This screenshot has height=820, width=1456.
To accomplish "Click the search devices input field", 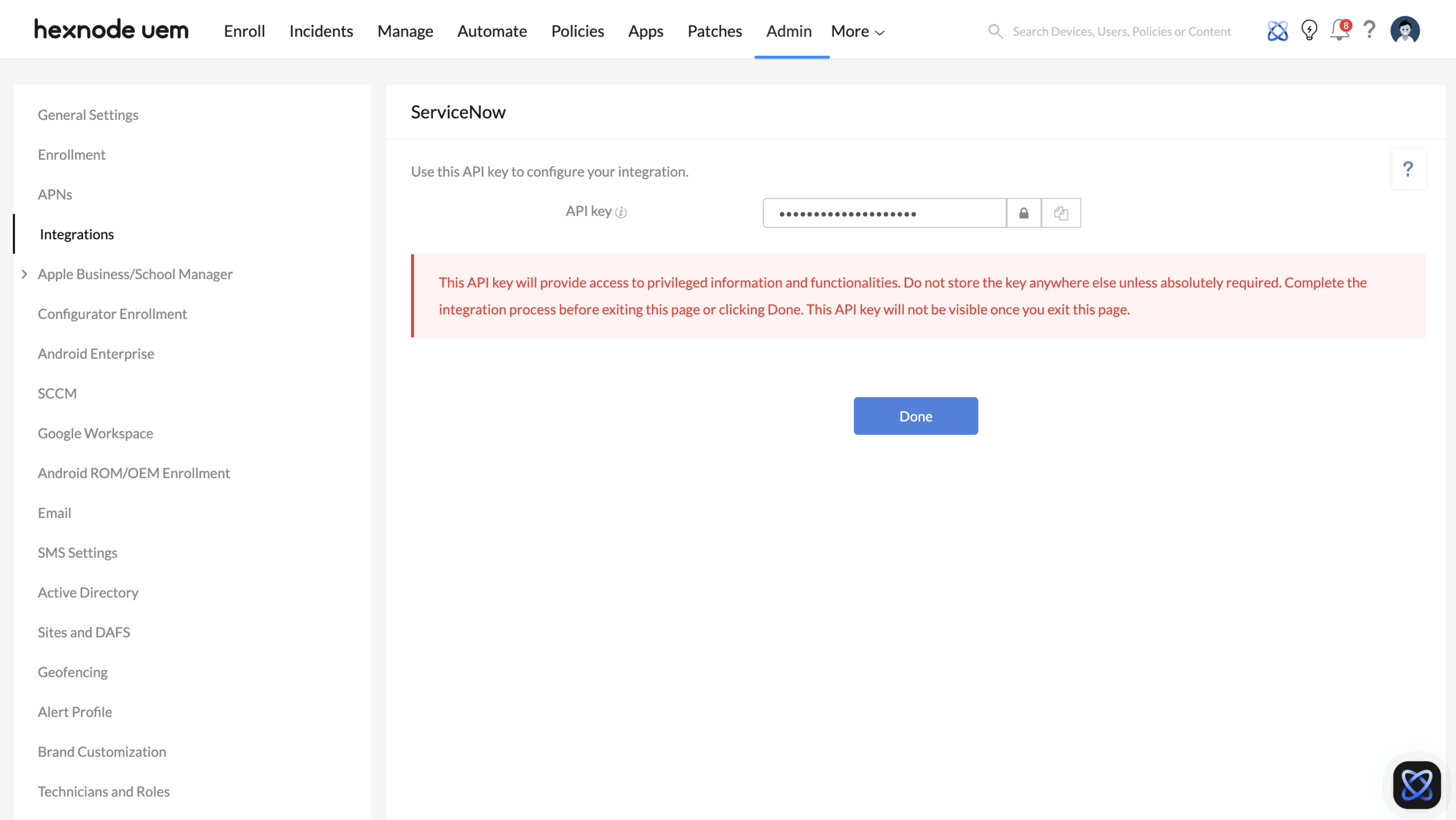I will click(x=1121, y=31).
